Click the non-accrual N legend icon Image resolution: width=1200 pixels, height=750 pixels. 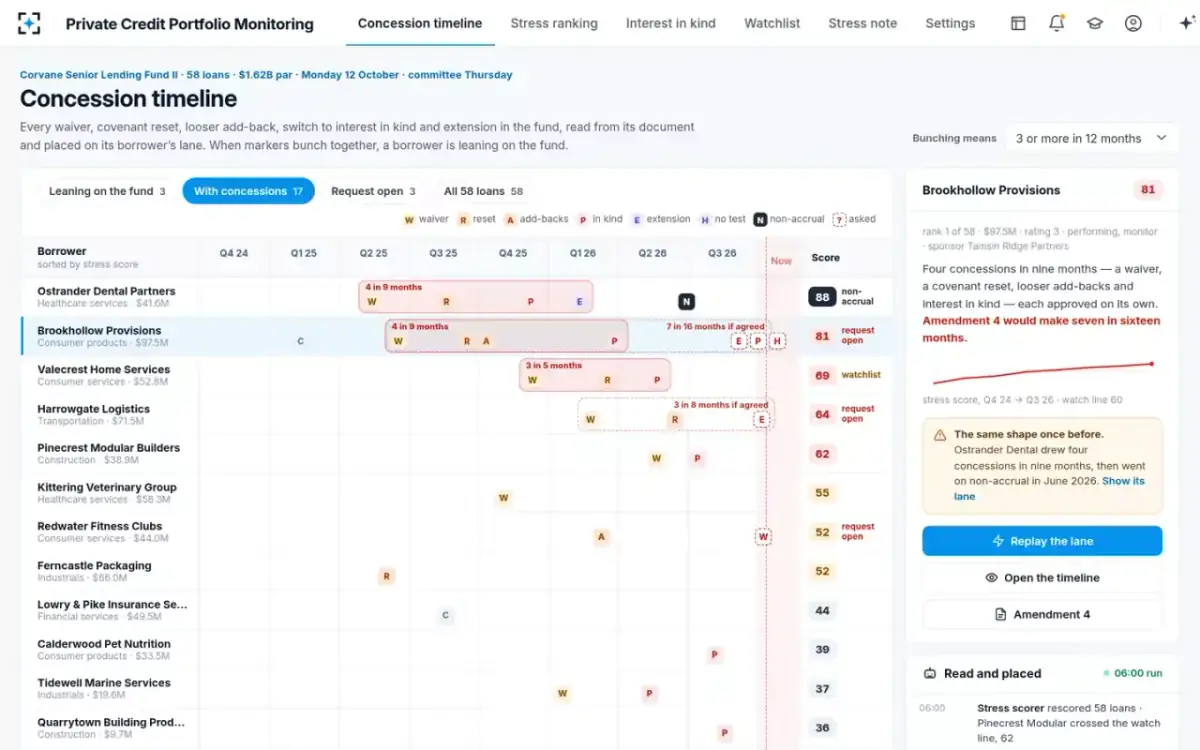760,219
